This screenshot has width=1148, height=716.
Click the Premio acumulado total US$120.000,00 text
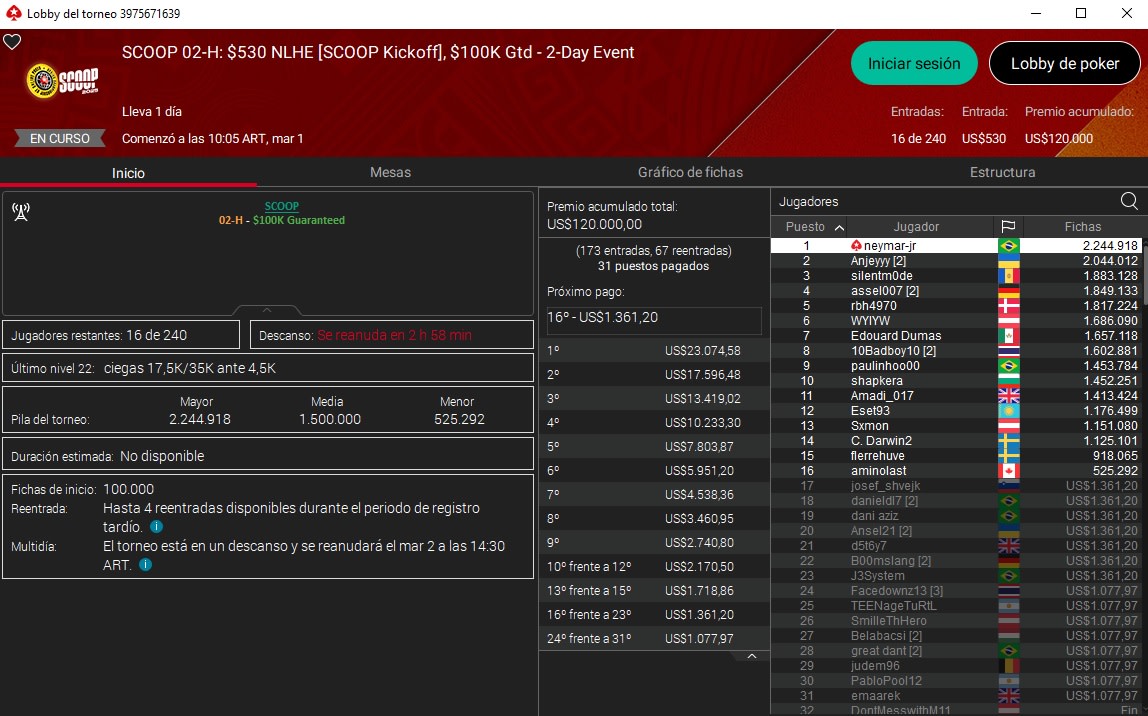[612, 216]
